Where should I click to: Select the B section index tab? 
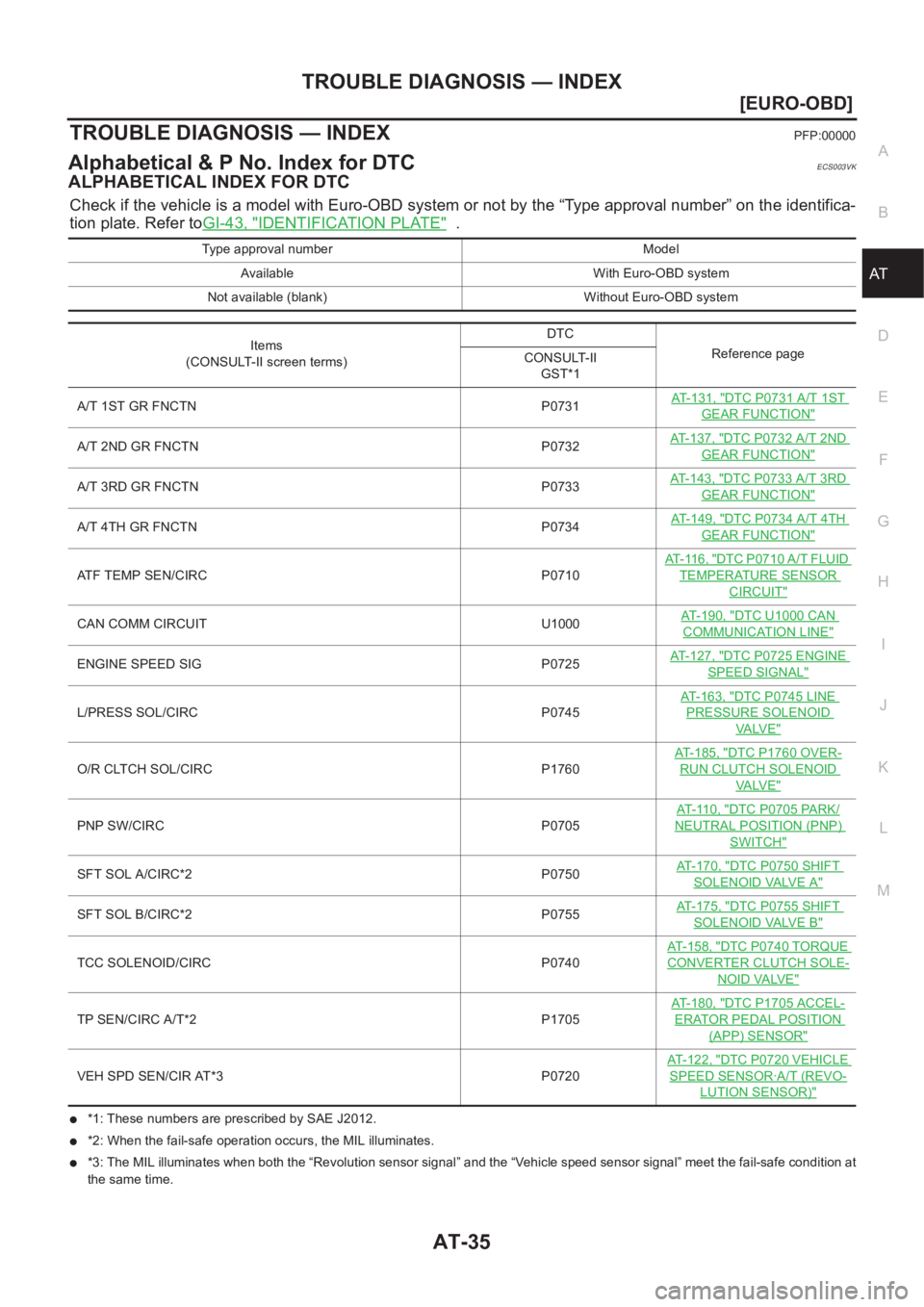(x=883, y=213)
